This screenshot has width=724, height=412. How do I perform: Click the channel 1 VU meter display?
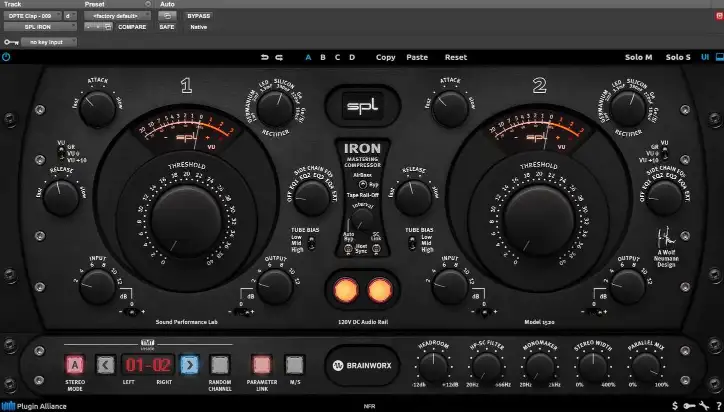187,132
